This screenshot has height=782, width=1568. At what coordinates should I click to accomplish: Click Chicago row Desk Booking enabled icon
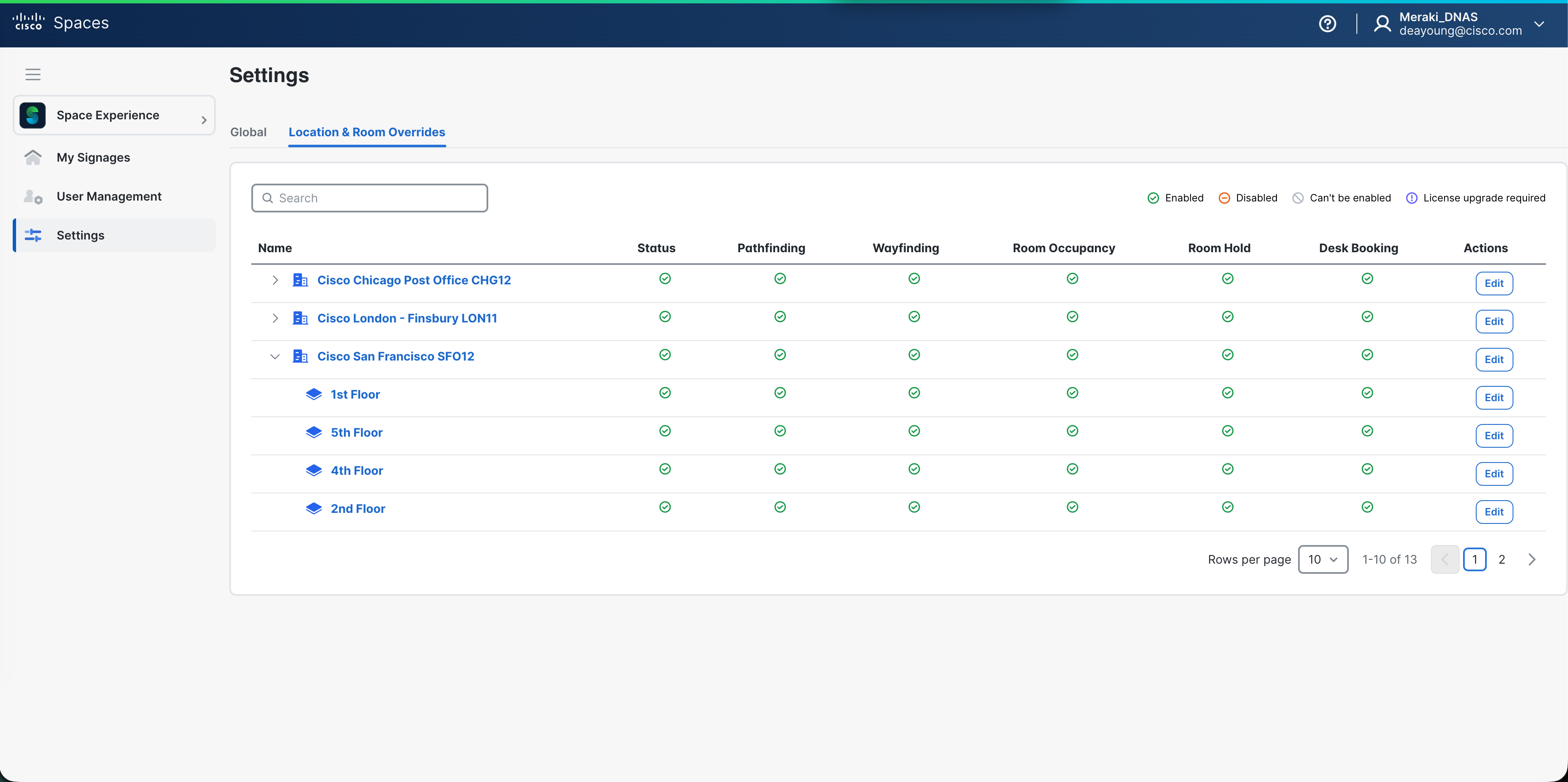(1367, 279)
